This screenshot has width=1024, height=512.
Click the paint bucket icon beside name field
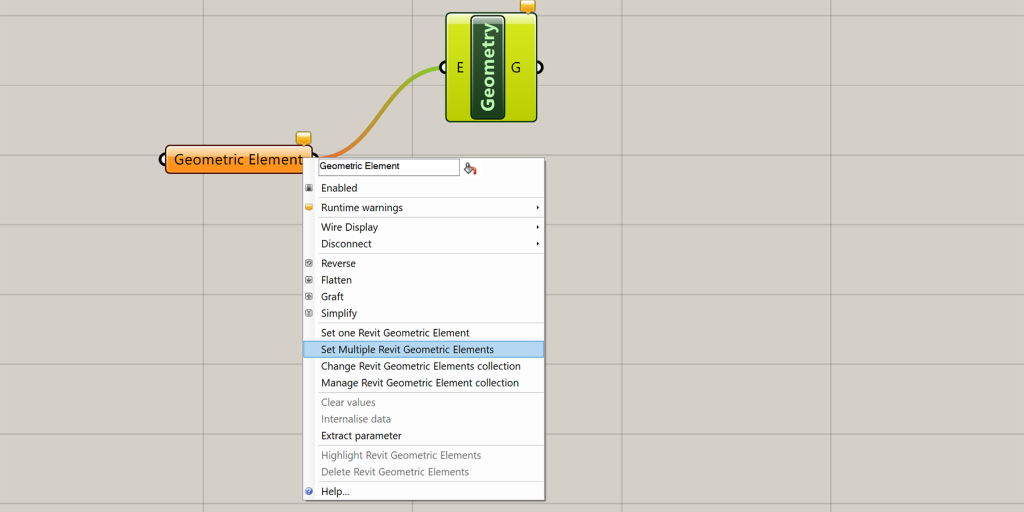point(470,168)
